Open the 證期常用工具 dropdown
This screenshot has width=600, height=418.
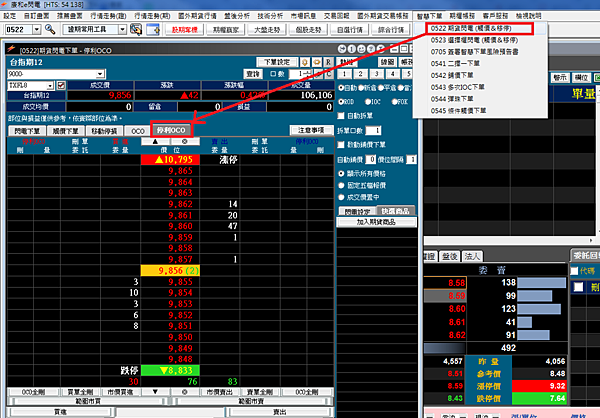click(122, 29)
